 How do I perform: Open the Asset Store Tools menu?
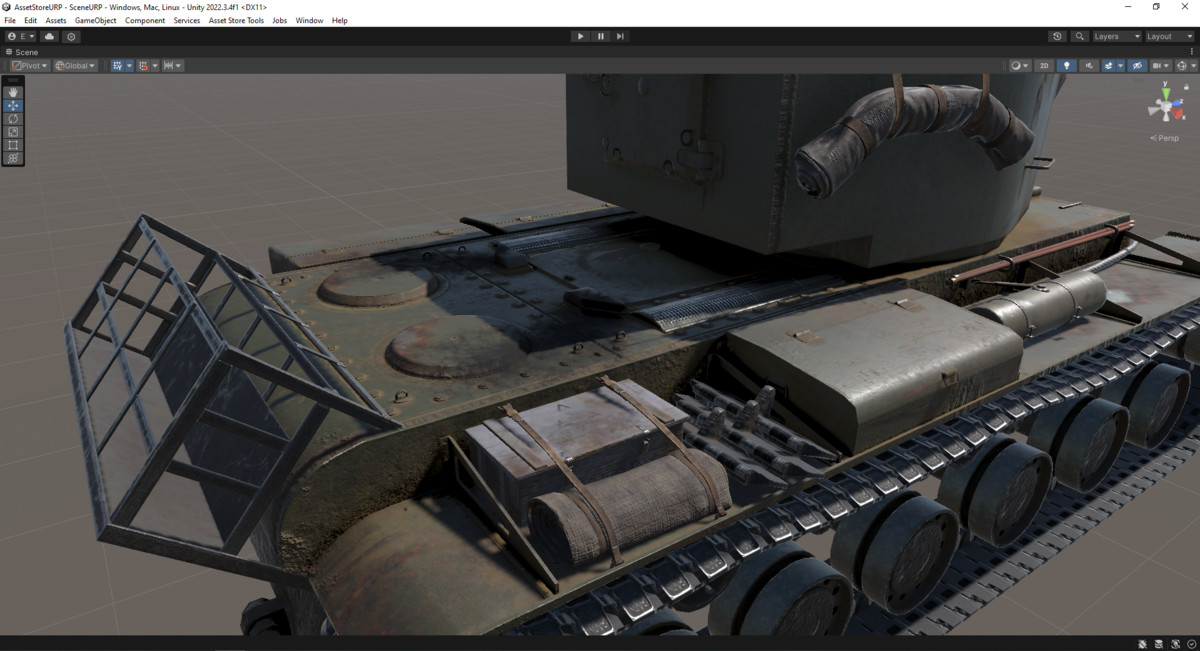[x=235, y=19]
